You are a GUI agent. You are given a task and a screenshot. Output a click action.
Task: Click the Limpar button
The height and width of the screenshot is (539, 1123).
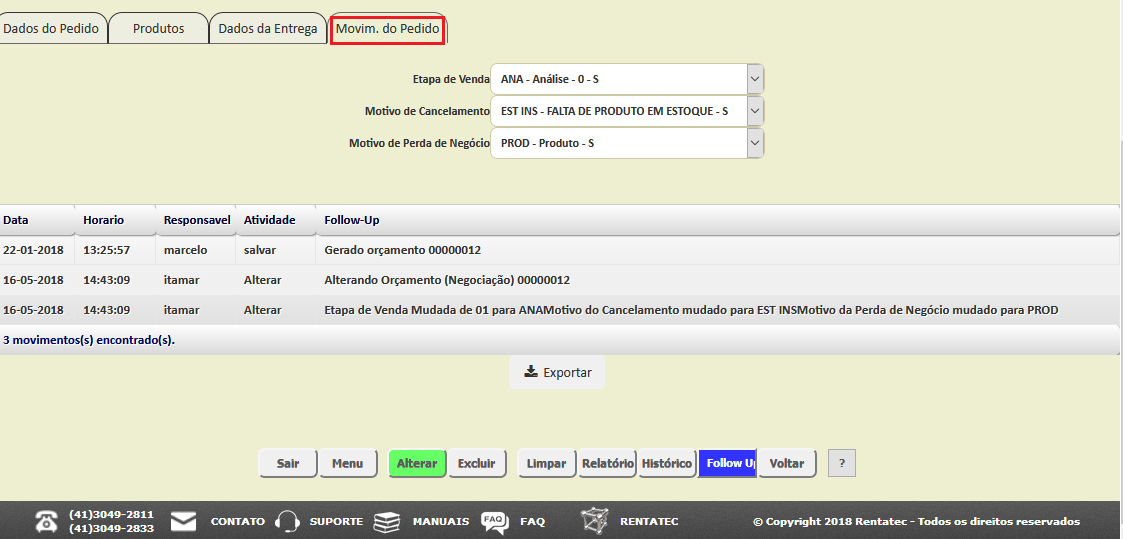click(546, 463)
